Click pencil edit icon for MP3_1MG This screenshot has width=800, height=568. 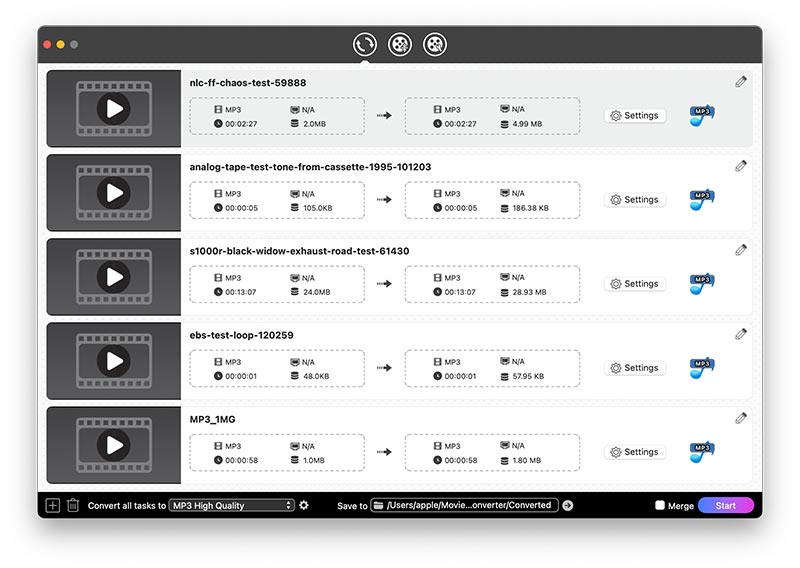(x=741, y=418)
